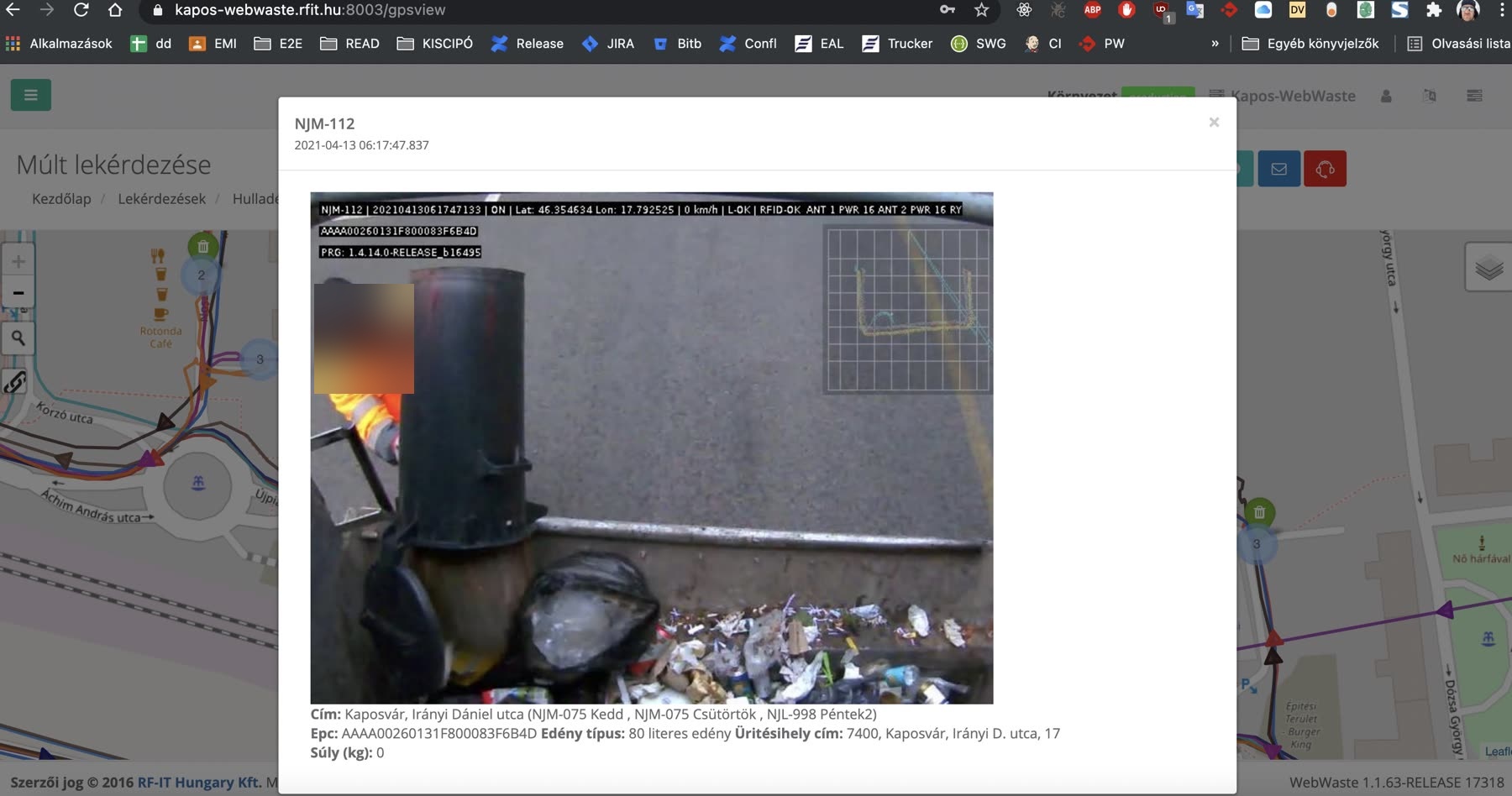This screenshot has height=796, width=1512.
Task: Open Google Translate extension
Action: click(x=1194, y=10)
